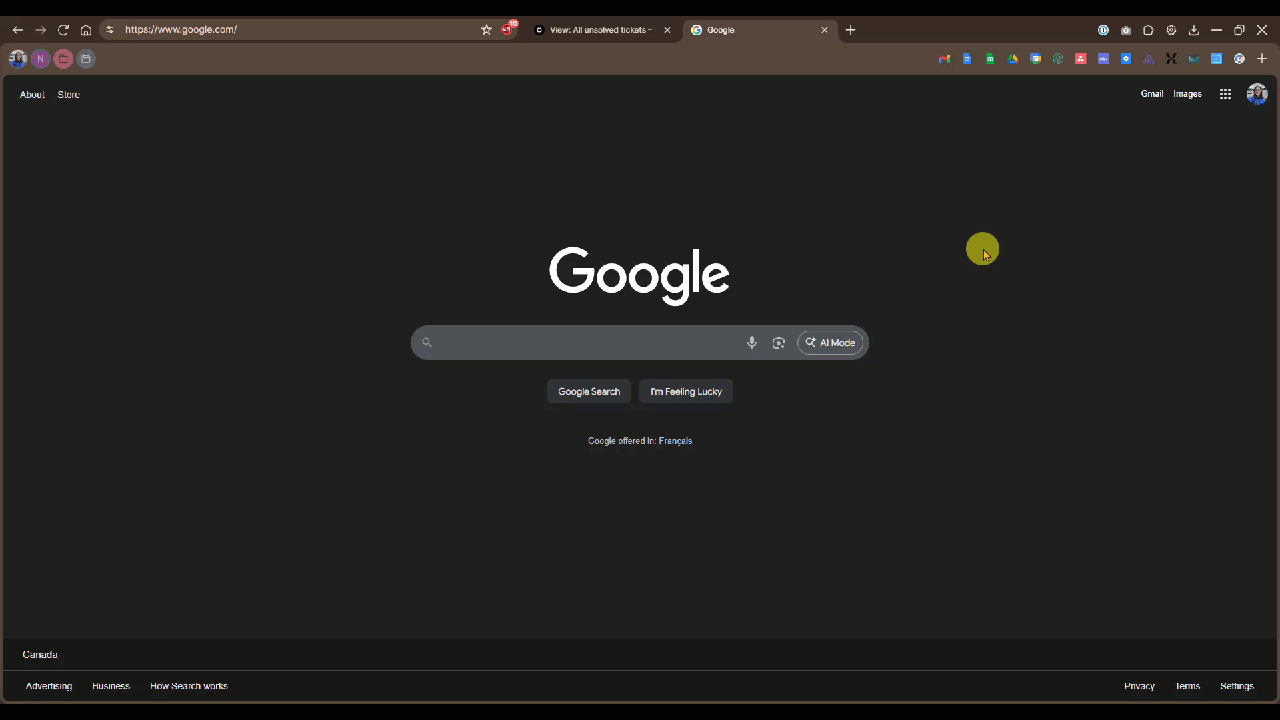This screenshot has width=1280, height=720.
Task: Open the Google apps grid
Action: pyautogui.click(x=1225, y=94)
